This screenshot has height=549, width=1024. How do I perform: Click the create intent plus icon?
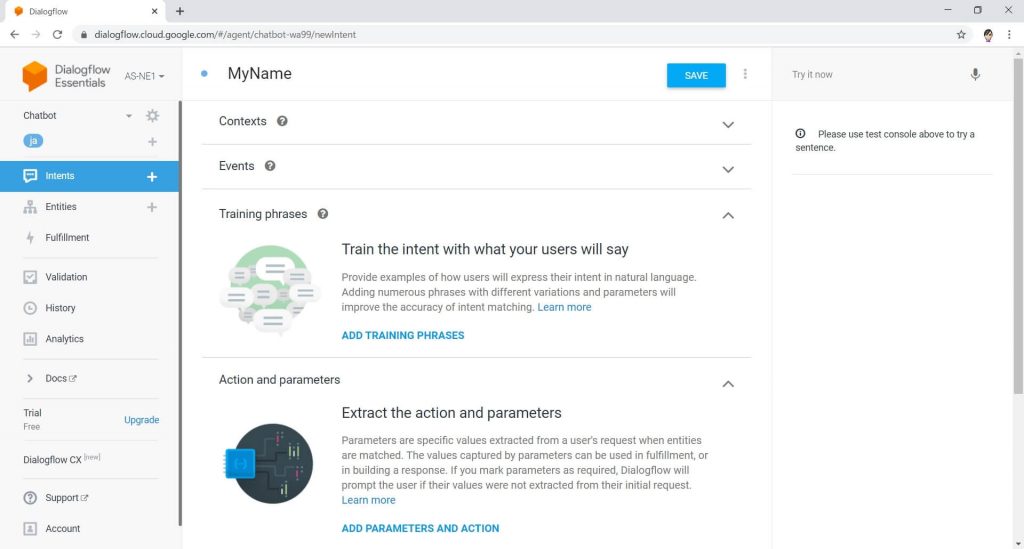tap(152, 176)
